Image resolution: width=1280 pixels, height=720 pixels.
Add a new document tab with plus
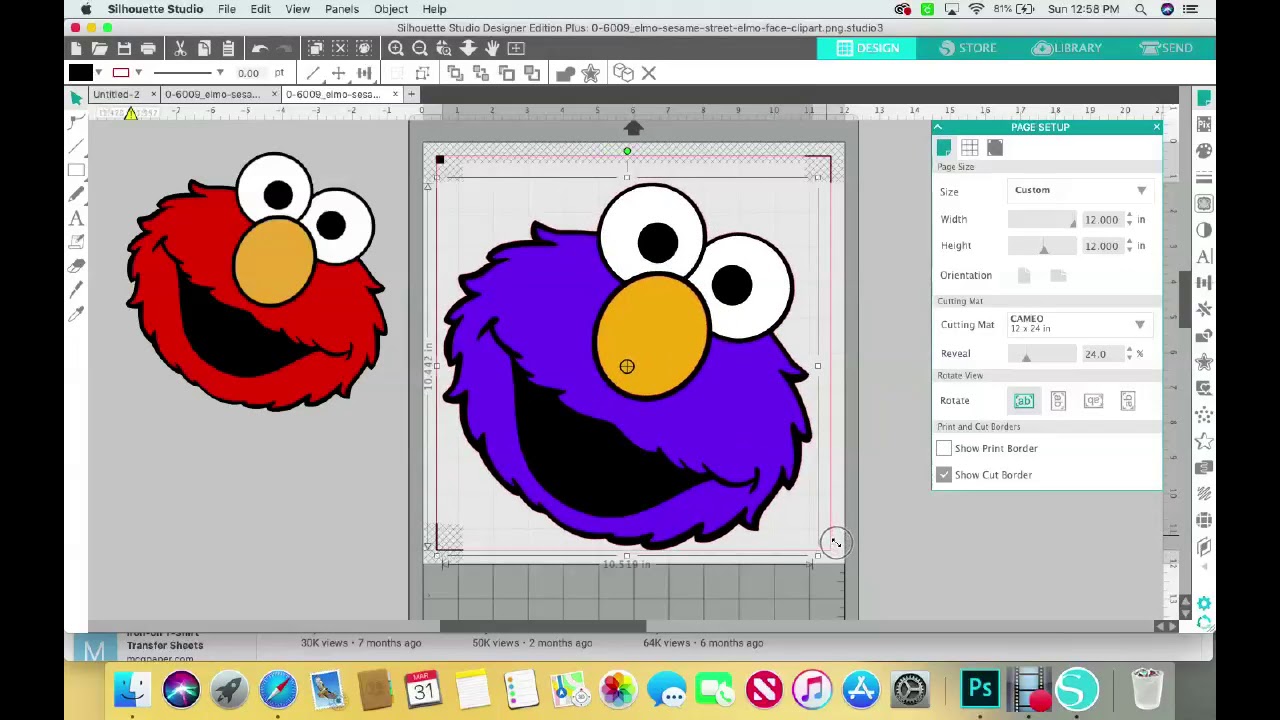pos(411,94)
